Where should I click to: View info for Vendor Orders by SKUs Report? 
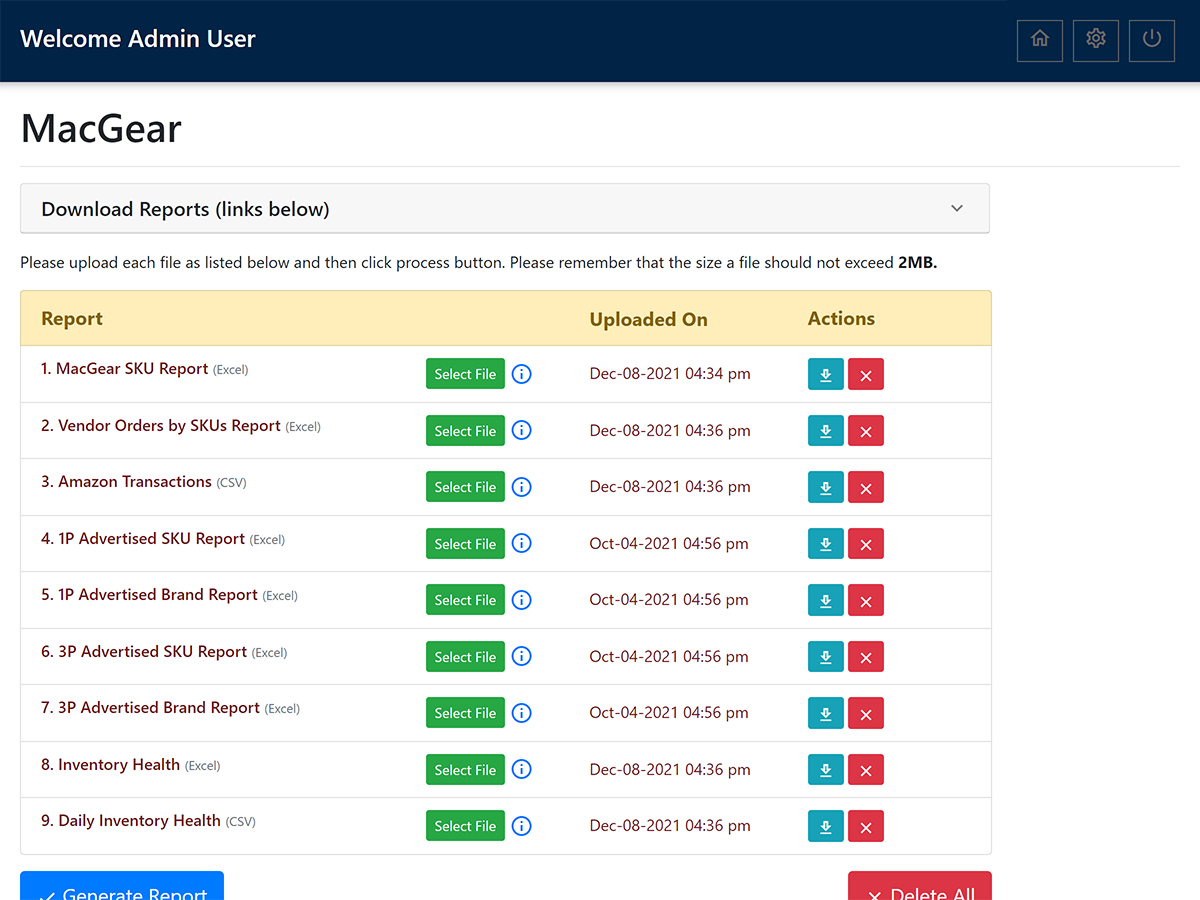point(521,430)
